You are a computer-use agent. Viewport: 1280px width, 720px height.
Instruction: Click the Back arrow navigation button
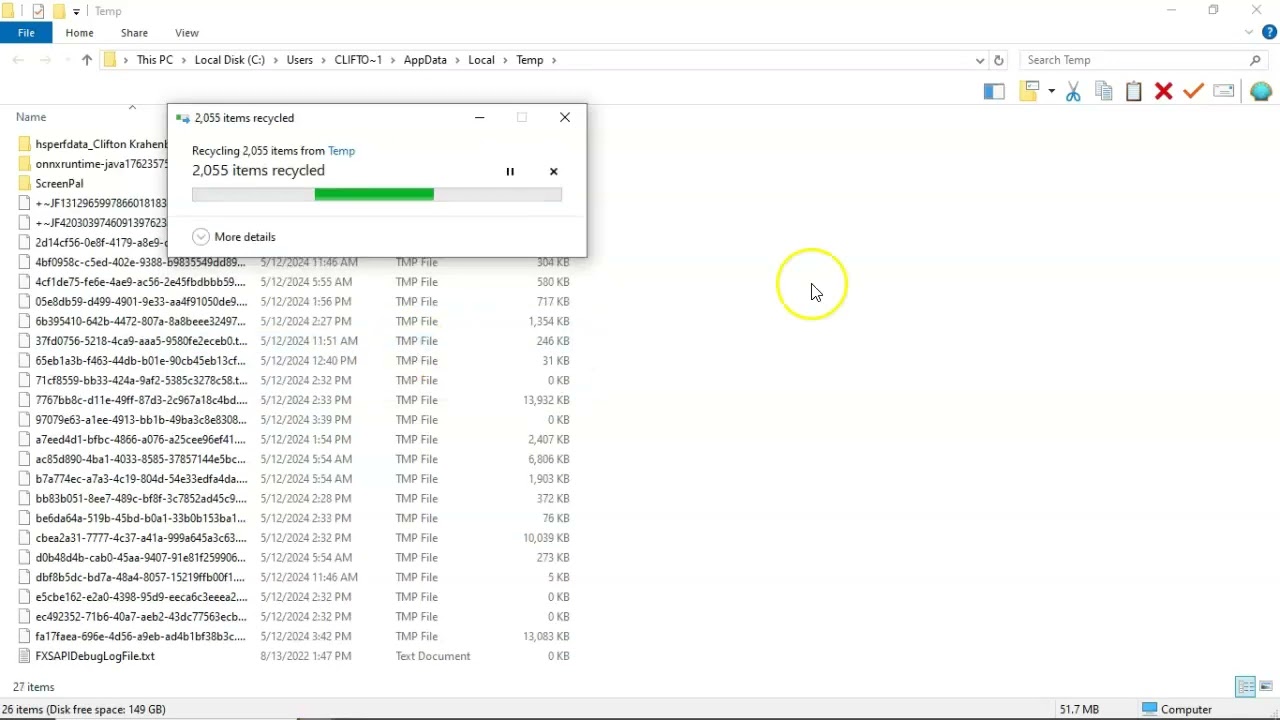point(18,60)
